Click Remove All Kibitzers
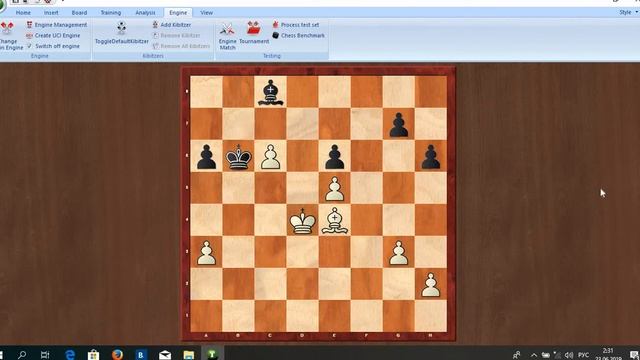The height and width of the screenshot is (360, 640). click(181, 46)
